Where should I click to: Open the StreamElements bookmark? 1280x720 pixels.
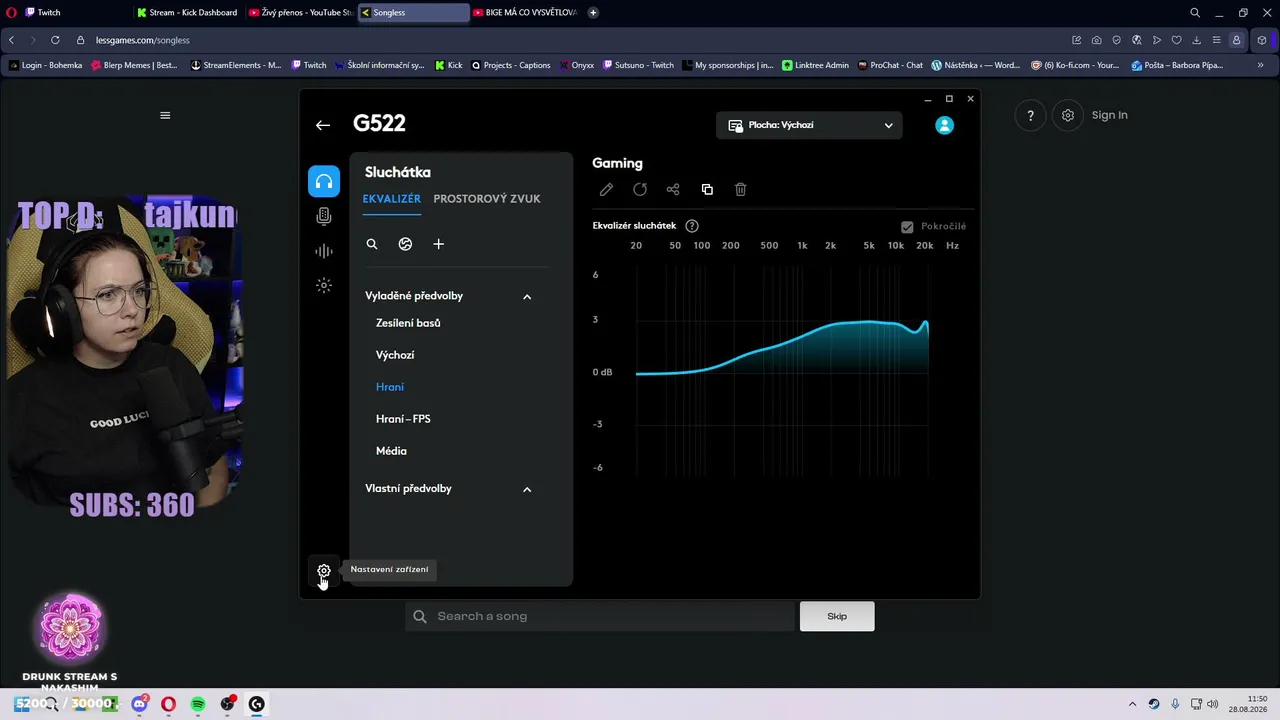click(x=236, y=65)
